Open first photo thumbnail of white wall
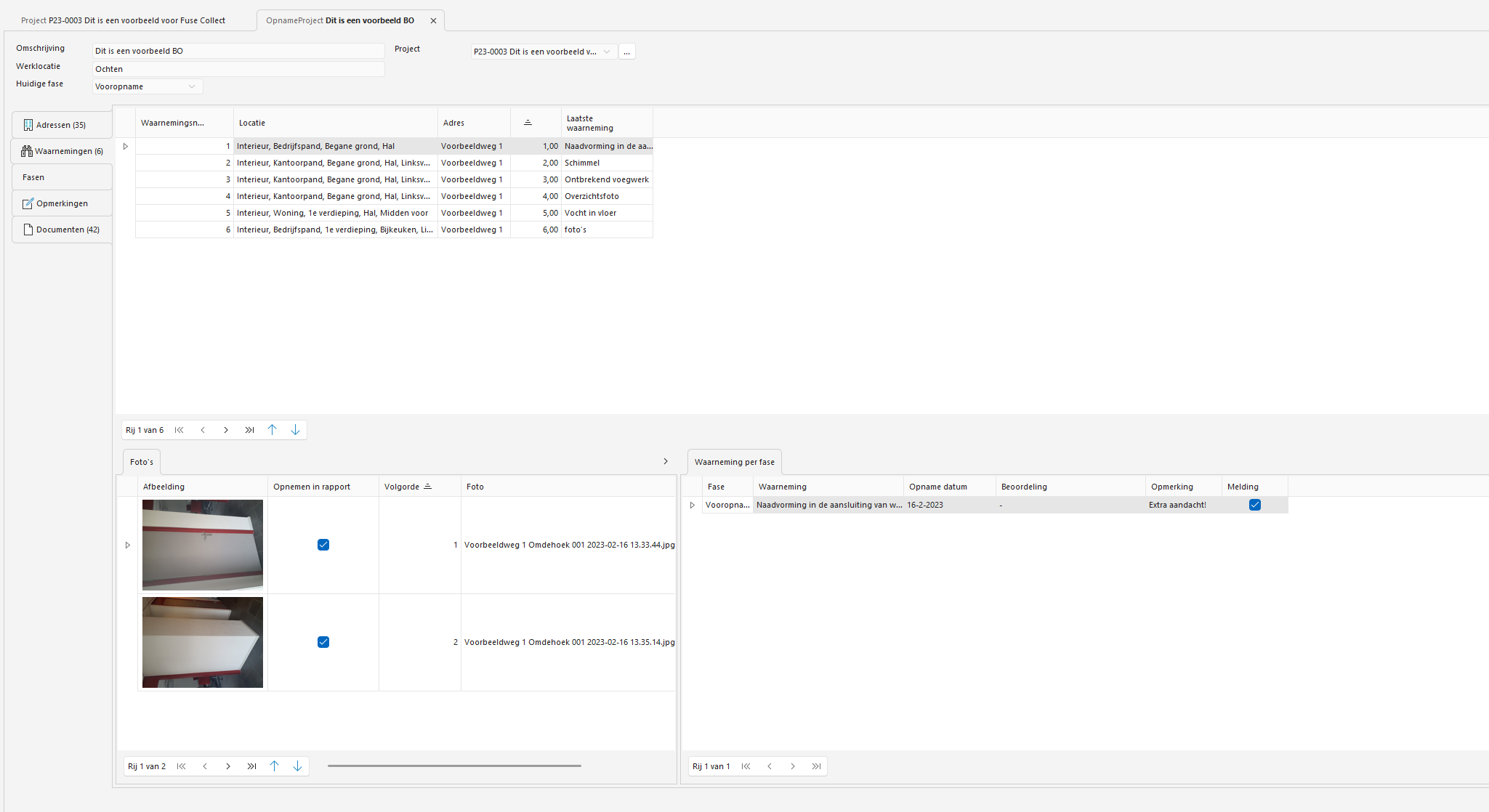 pos(203,545)
